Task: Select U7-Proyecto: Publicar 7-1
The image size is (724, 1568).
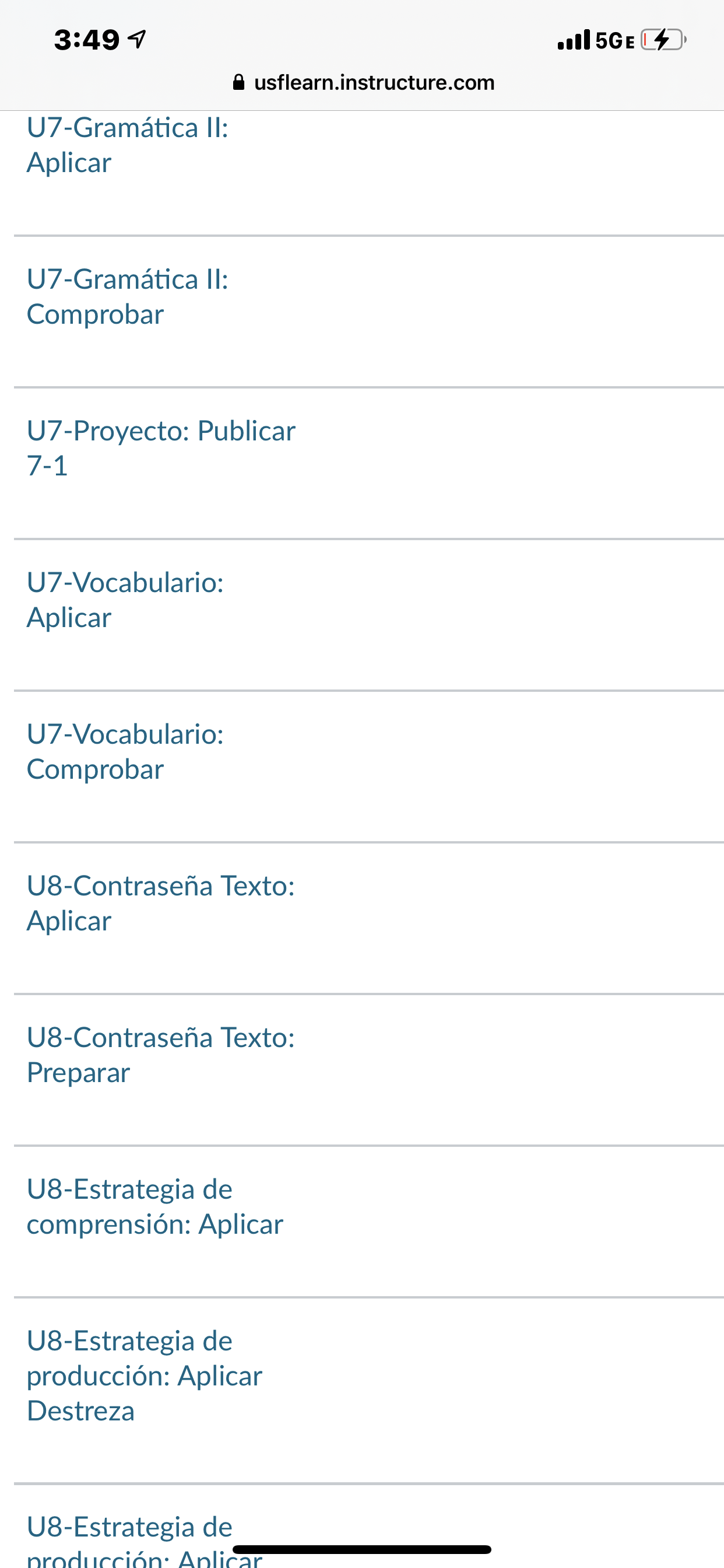Action: click(161, 448)
